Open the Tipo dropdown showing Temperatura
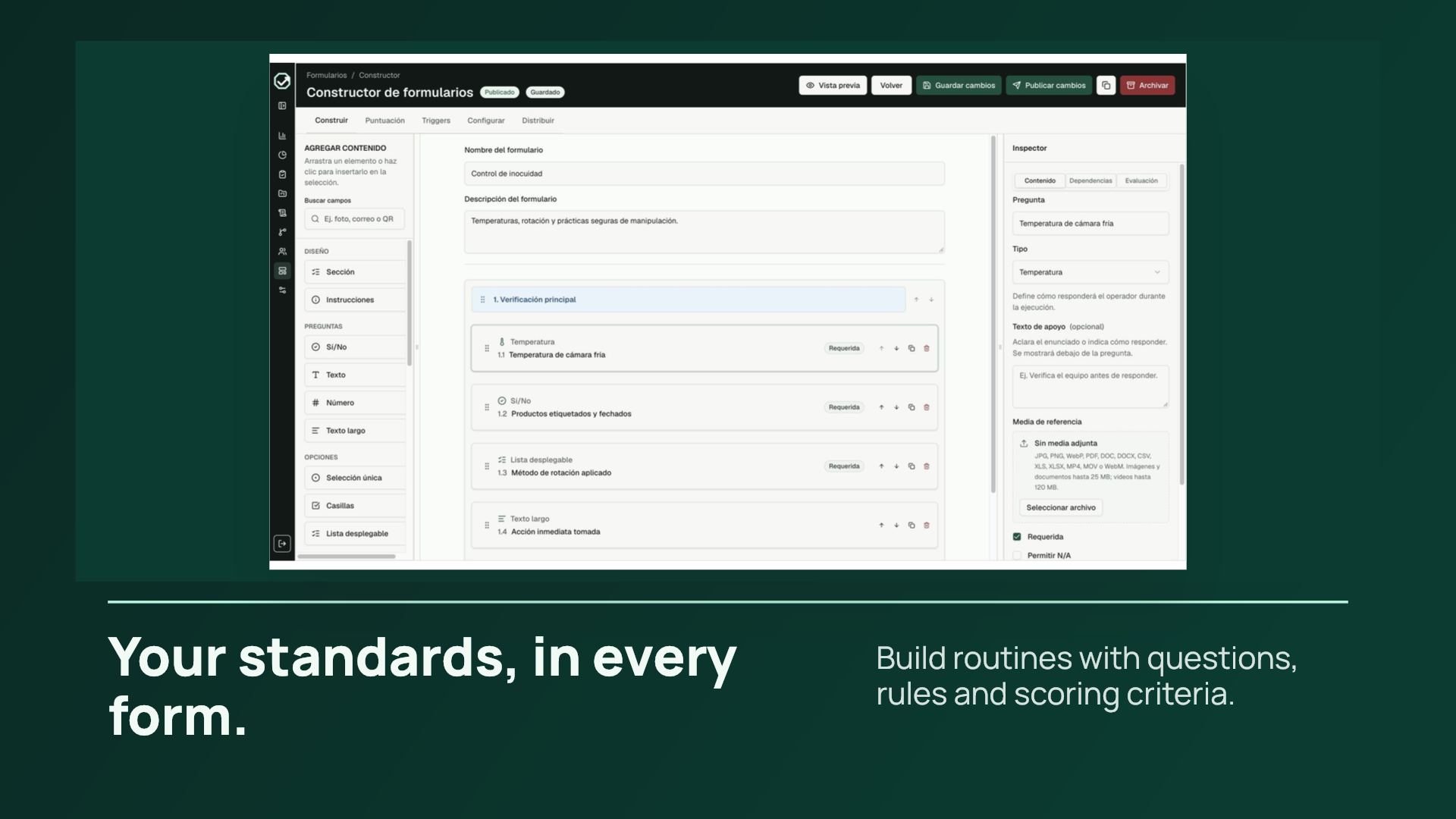The width and height of the screenshot is (1456, 819). point(1090,272)
